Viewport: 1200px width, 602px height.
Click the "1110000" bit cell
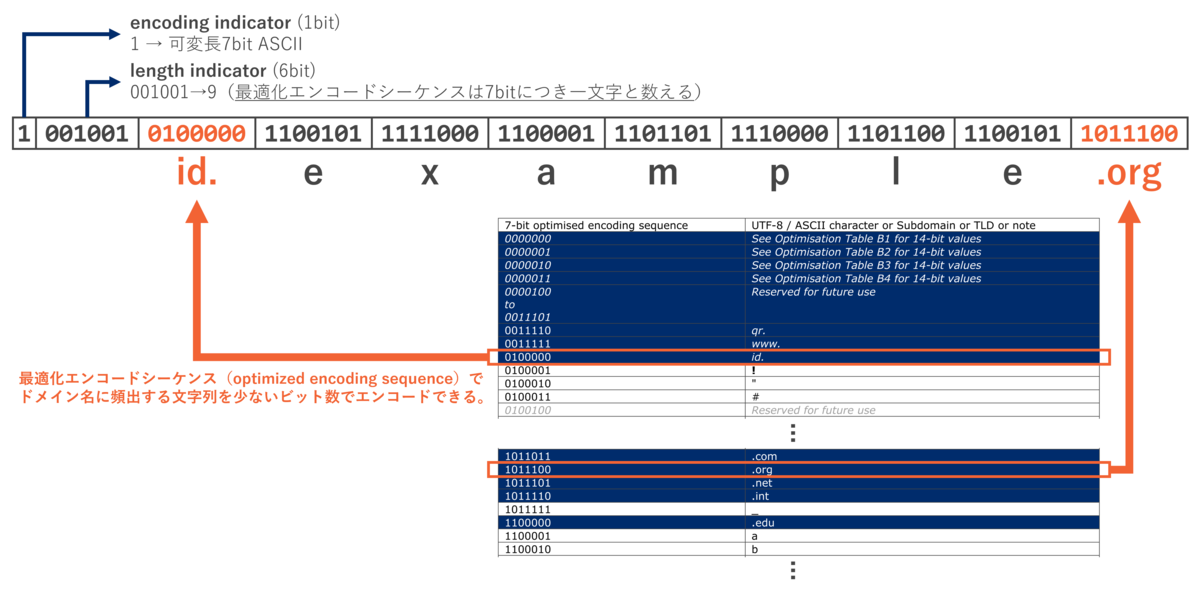779,135
